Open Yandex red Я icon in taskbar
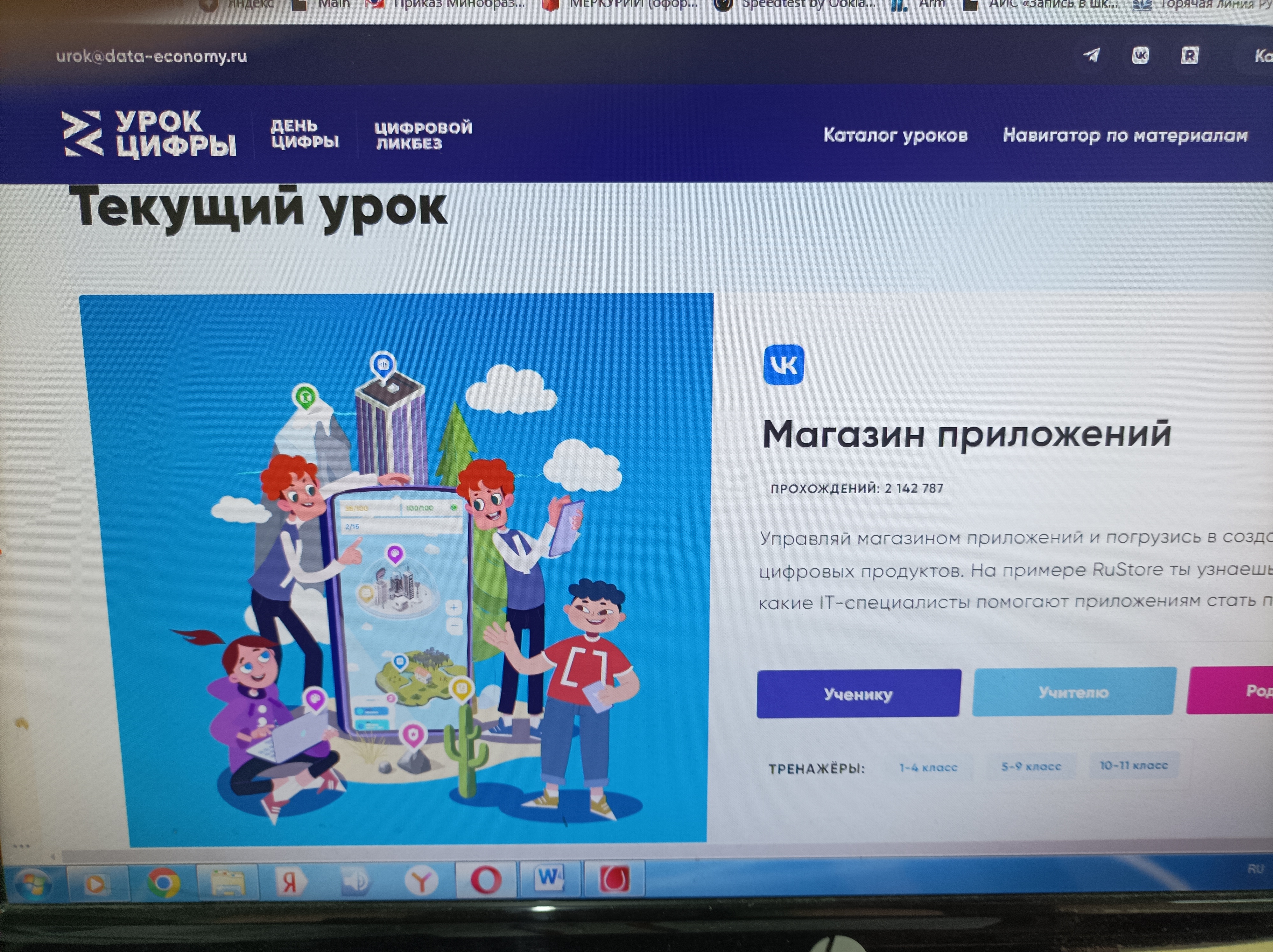The width and height of the screenshot is (1273, 952). [291, 882]
